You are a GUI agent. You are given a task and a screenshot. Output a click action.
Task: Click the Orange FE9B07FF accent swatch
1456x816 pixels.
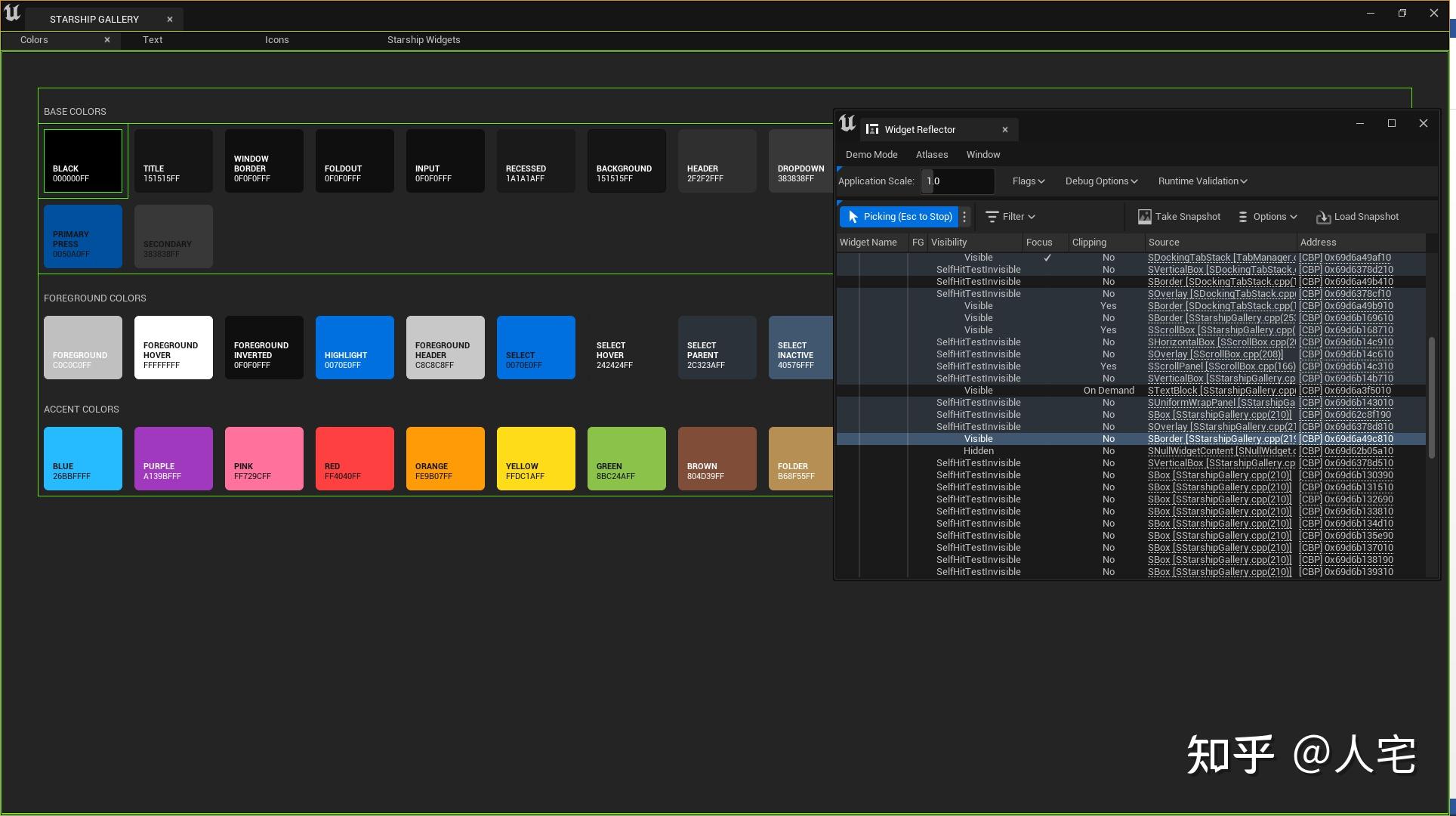[445, 459]
